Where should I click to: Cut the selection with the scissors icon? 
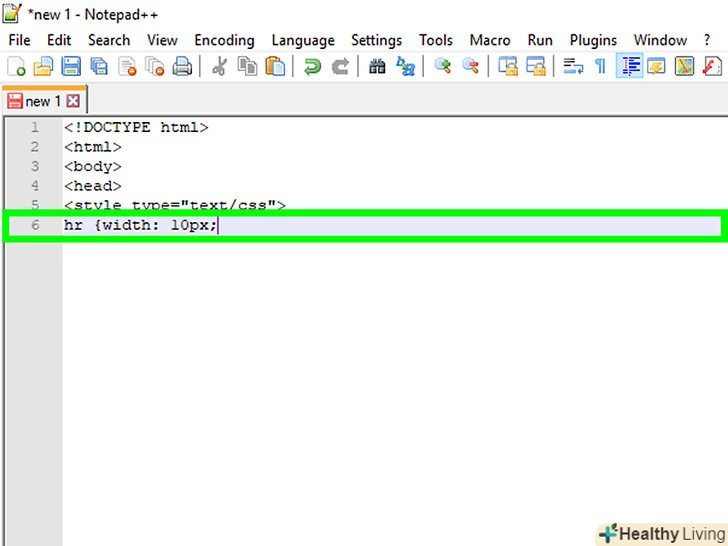219,66
